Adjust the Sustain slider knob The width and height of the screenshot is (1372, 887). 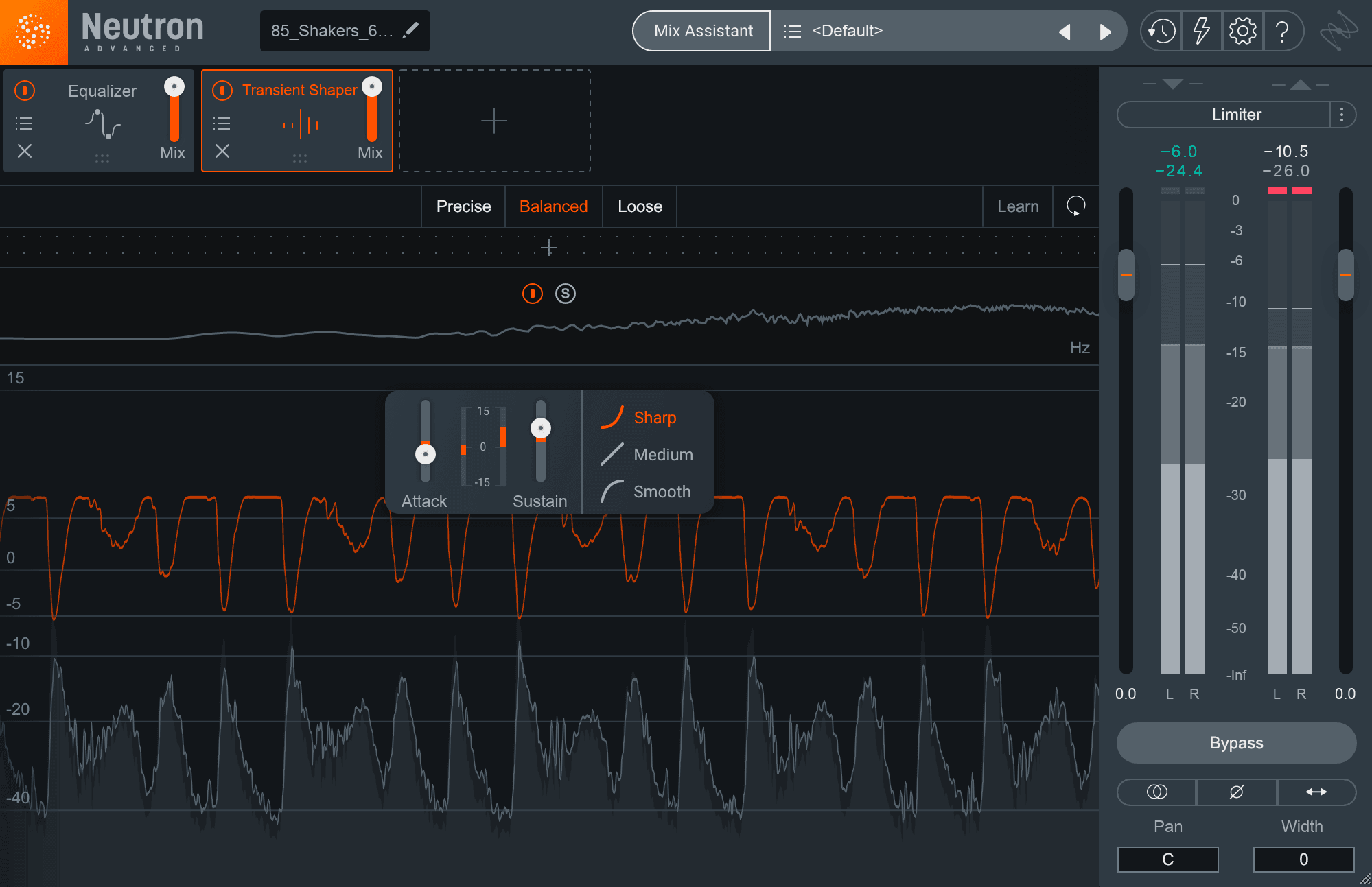[541, 428]
